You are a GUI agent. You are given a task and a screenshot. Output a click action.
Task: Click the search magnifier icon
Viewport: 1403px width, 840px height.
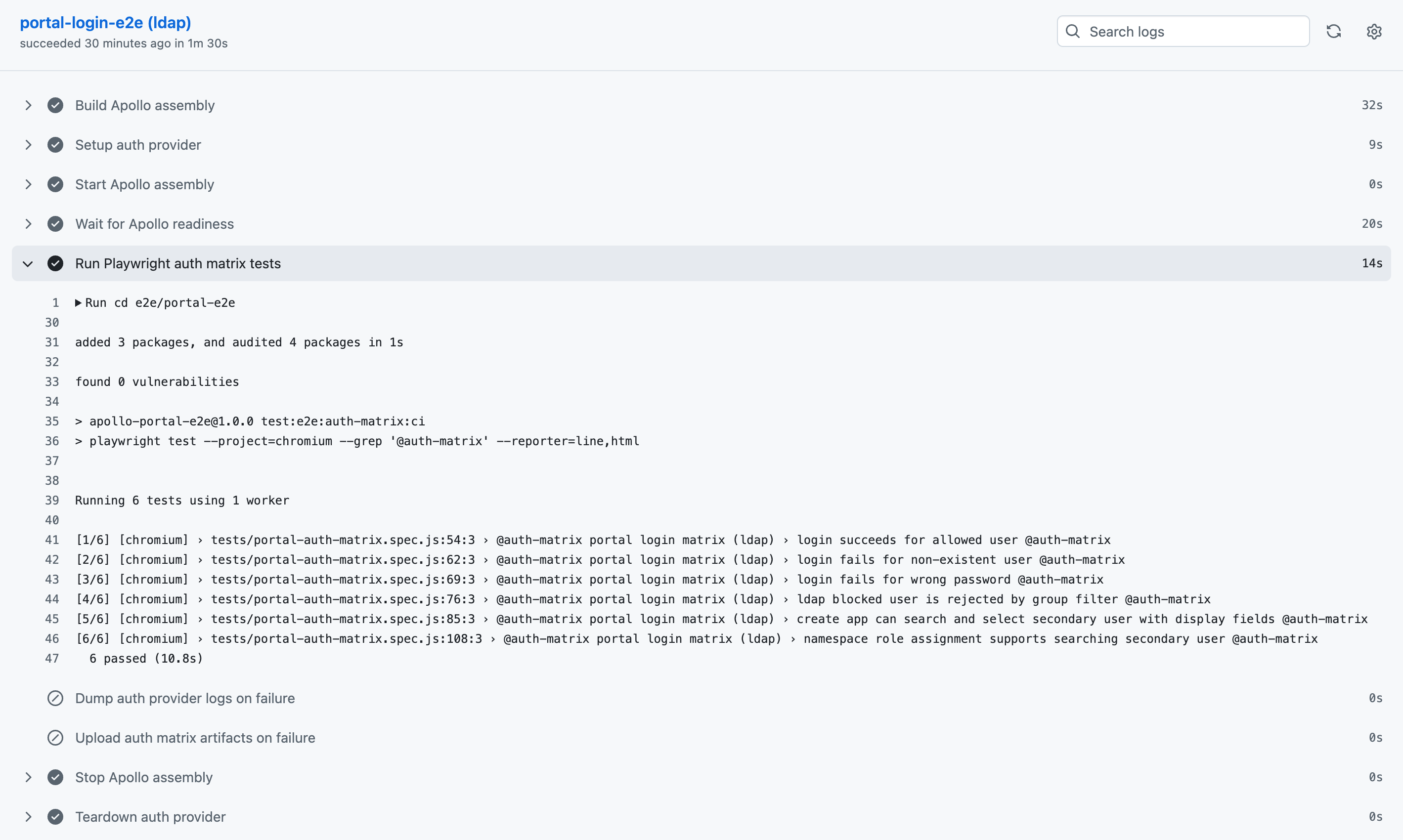coord(1072,31)
